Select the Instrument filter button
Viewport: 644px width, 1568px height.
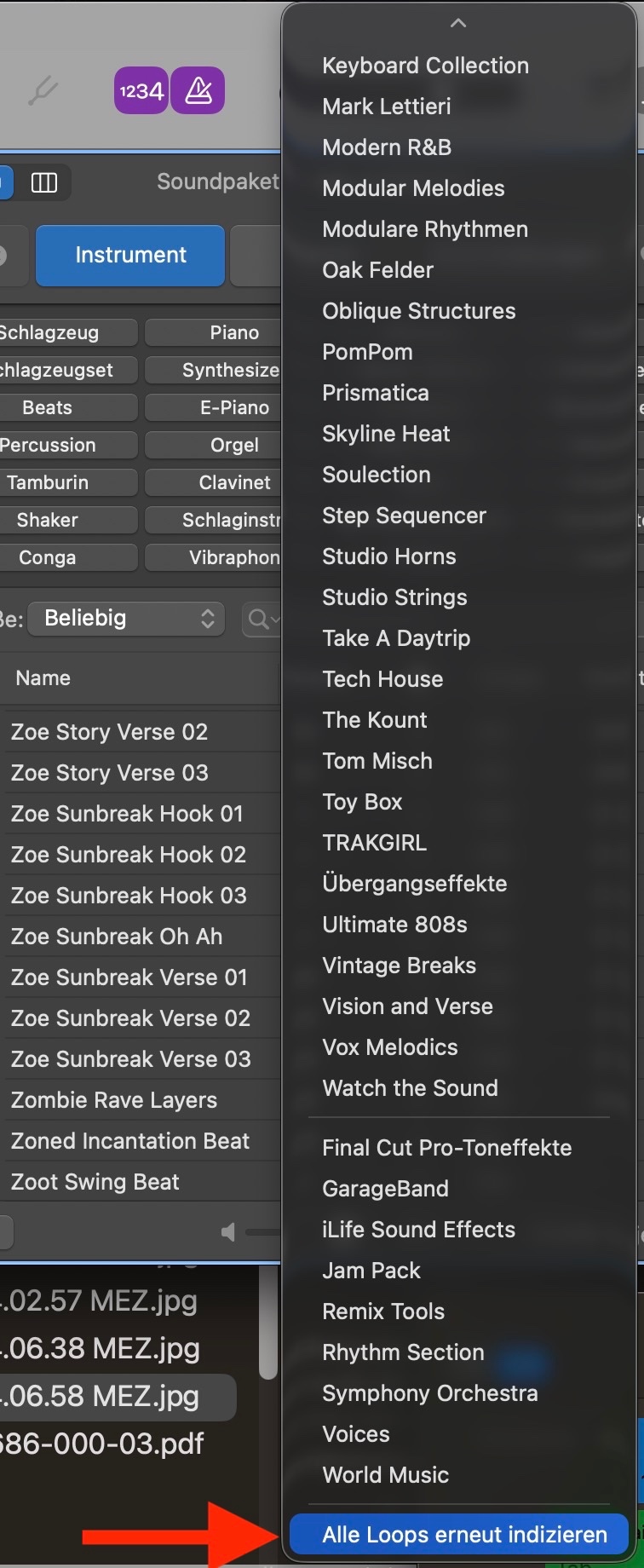point(130,255)
